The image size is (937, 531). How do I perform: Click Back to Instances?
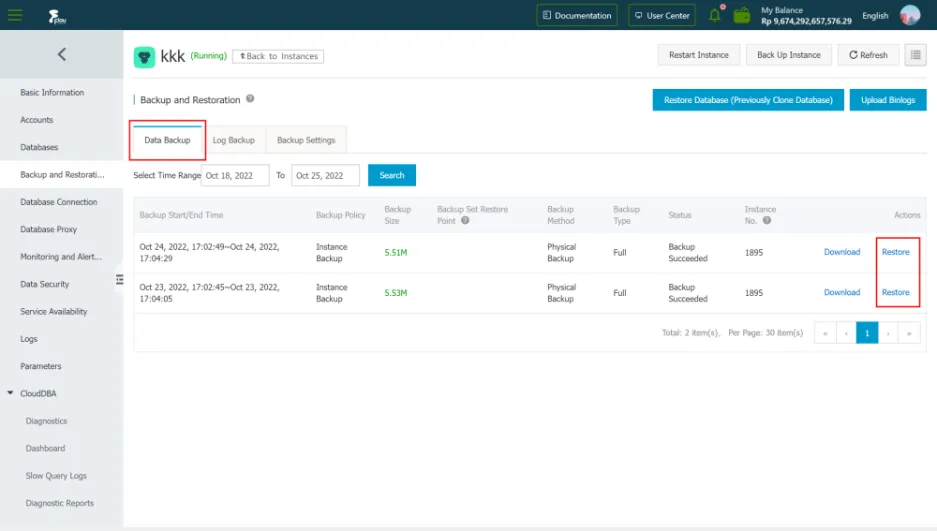coord(278,56)
